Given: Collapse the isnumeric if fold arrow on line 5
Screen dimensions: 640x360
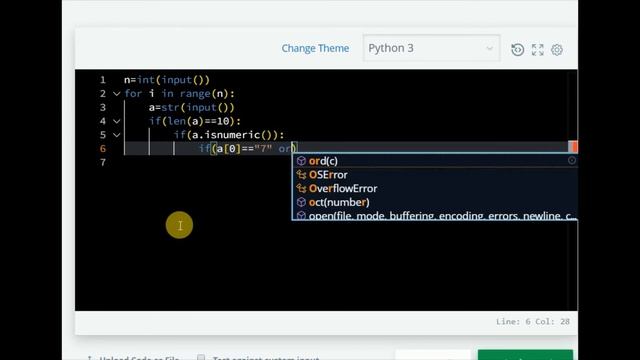Looking at the screenshot, I should (x=116, y=135).
